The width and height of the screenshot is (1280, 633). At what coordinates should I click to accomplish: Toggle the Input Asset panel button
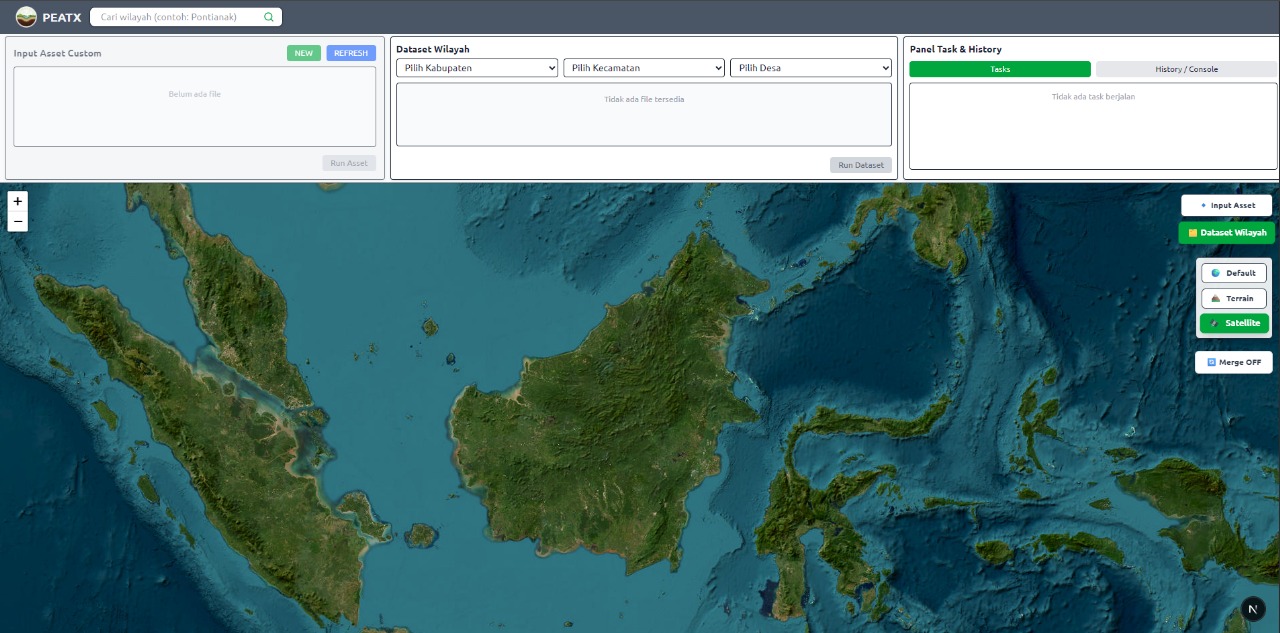coord(1226,205)
